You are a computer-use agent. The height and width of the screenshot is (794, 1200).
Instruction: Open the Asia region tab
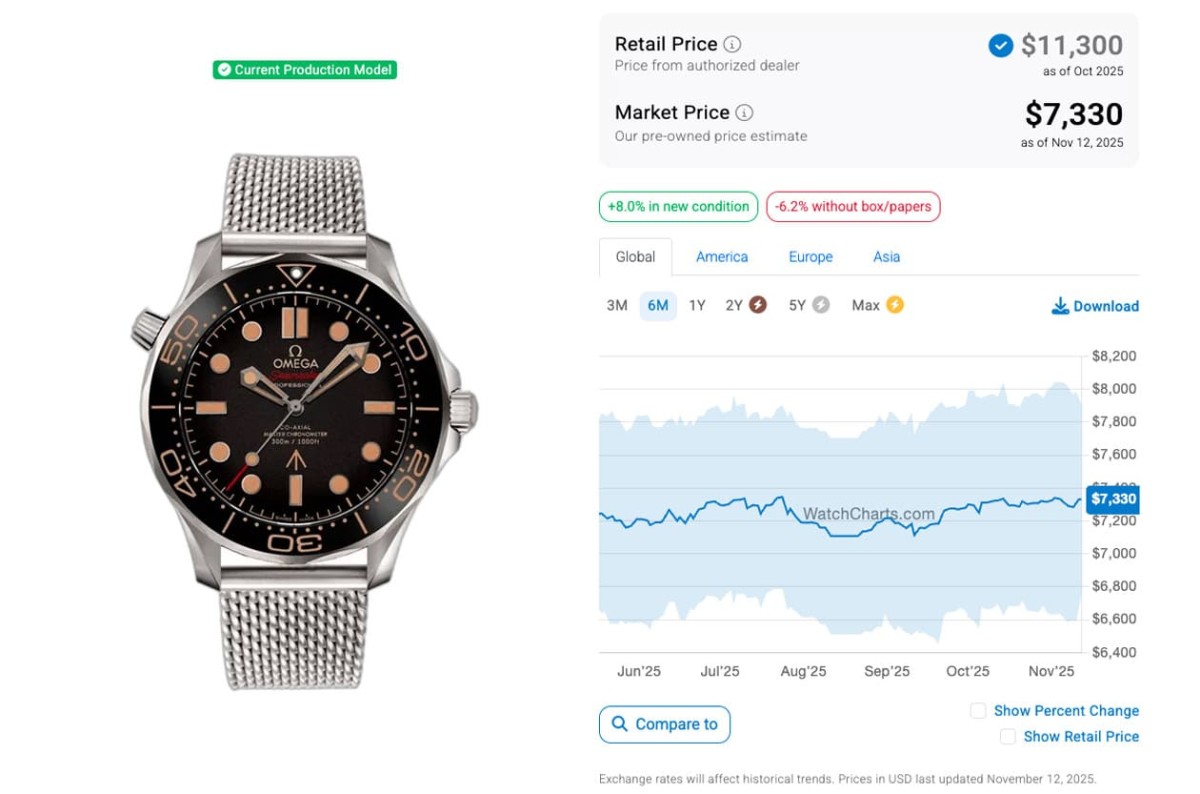tap(886, 257)
